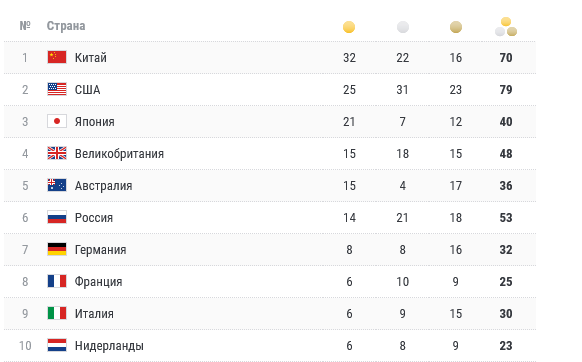Click the Netherlands flag icon
This screenshot has height=362, width=582.
[x=57, y=345]
